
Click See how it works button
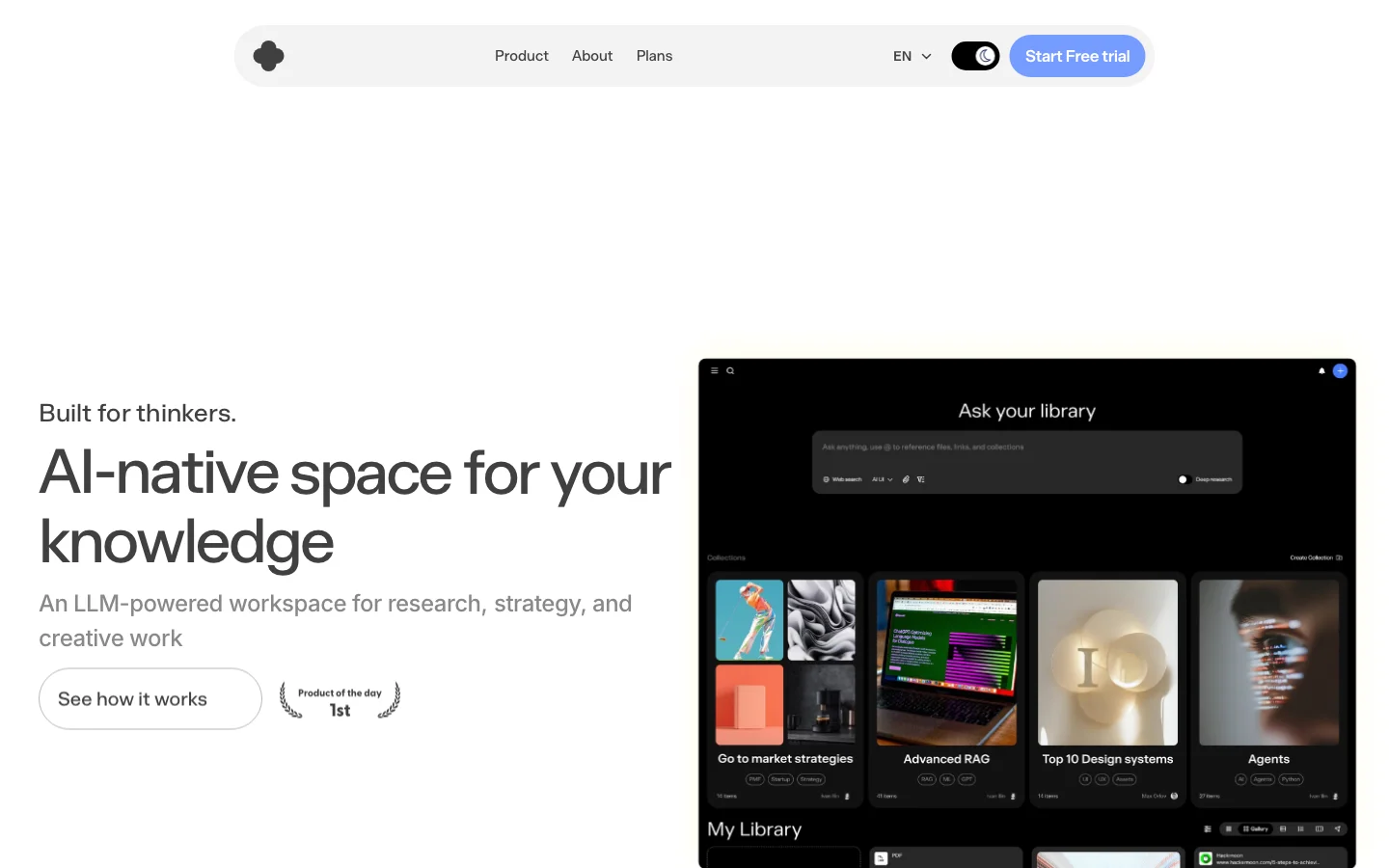tap(150, 698)
